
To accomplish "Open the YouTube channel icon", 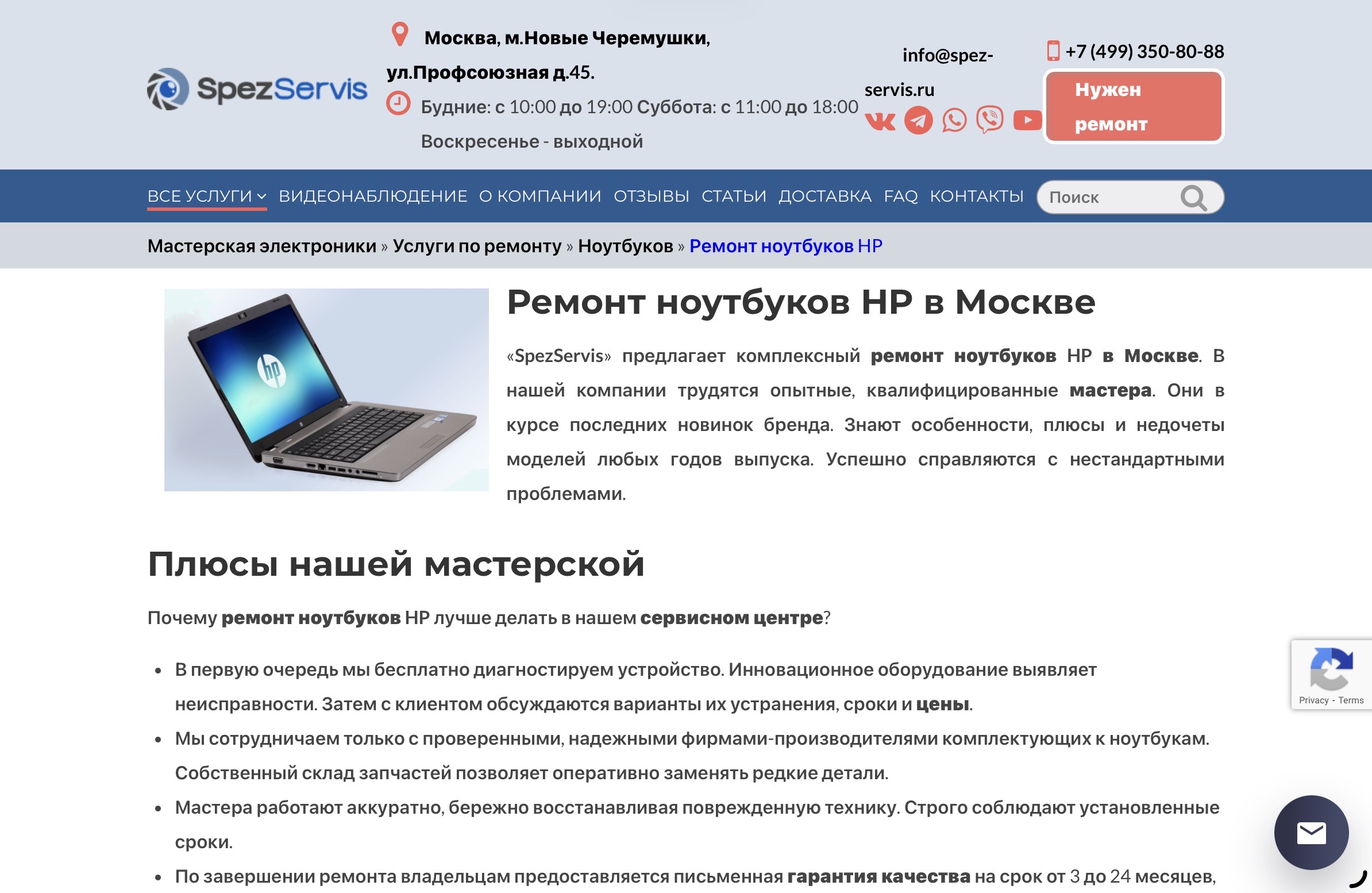I will (x=1027, y=120).
